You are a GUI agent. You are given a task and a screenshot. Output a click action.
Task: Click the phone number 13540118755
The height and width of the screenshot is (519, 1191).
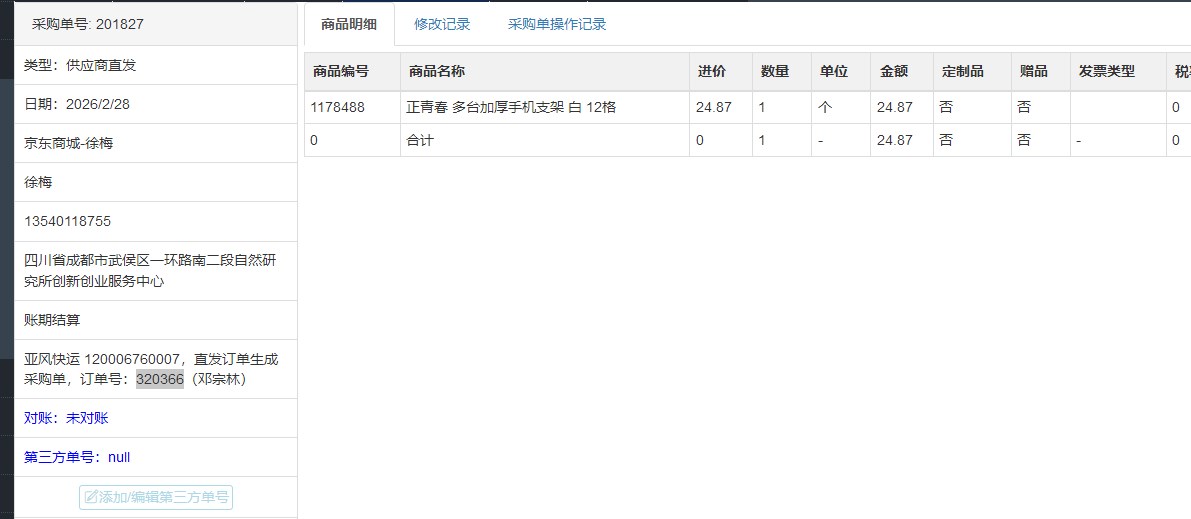68,221
